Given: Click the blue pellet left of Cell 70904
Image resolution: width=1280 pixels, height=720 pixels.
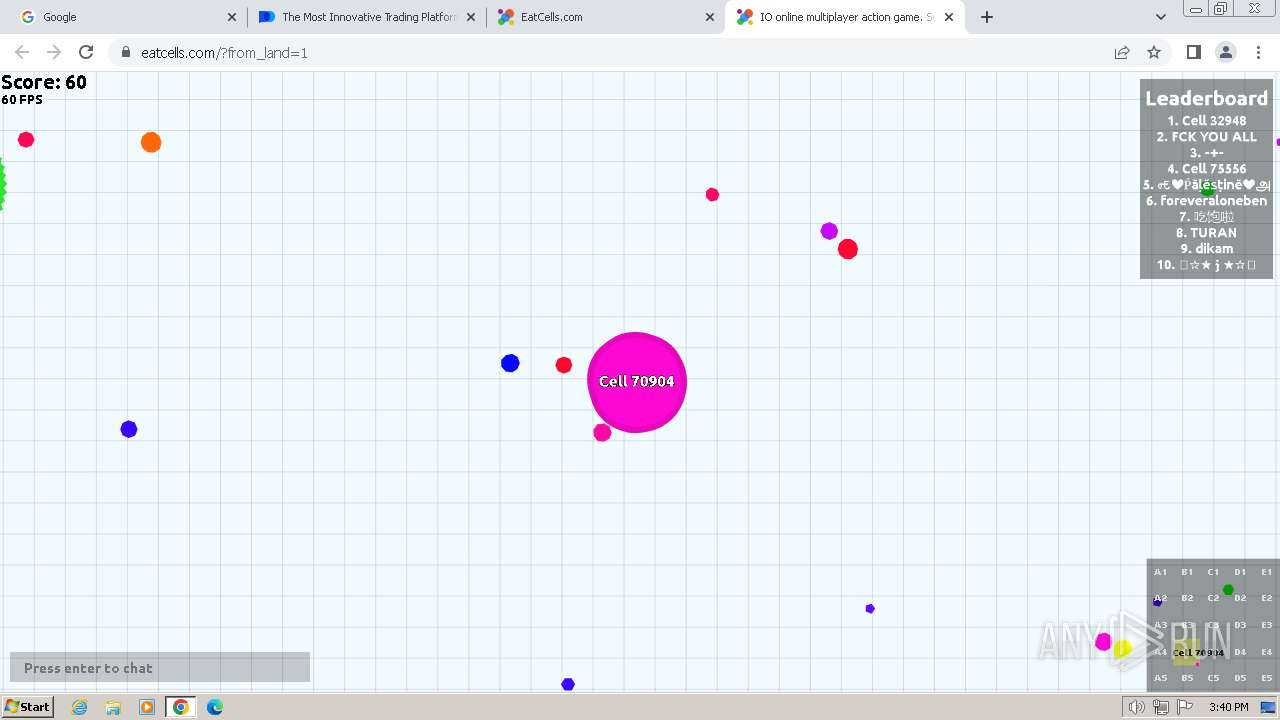Looking at the screenshot, I should point(510,363).
